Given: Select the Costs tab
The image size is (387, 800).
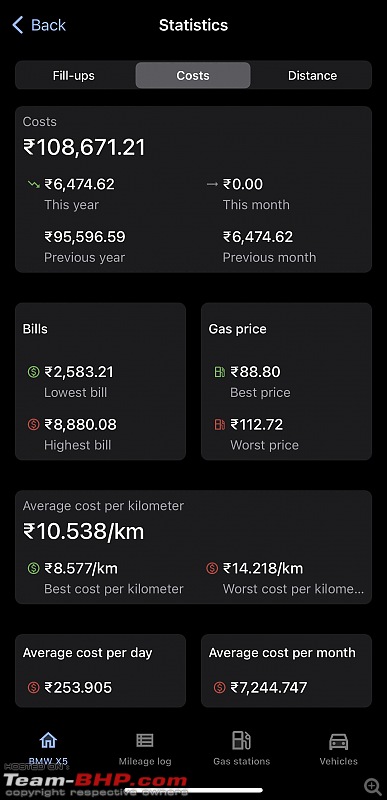Looking at the screenshot, I should [x=193, y=76].
